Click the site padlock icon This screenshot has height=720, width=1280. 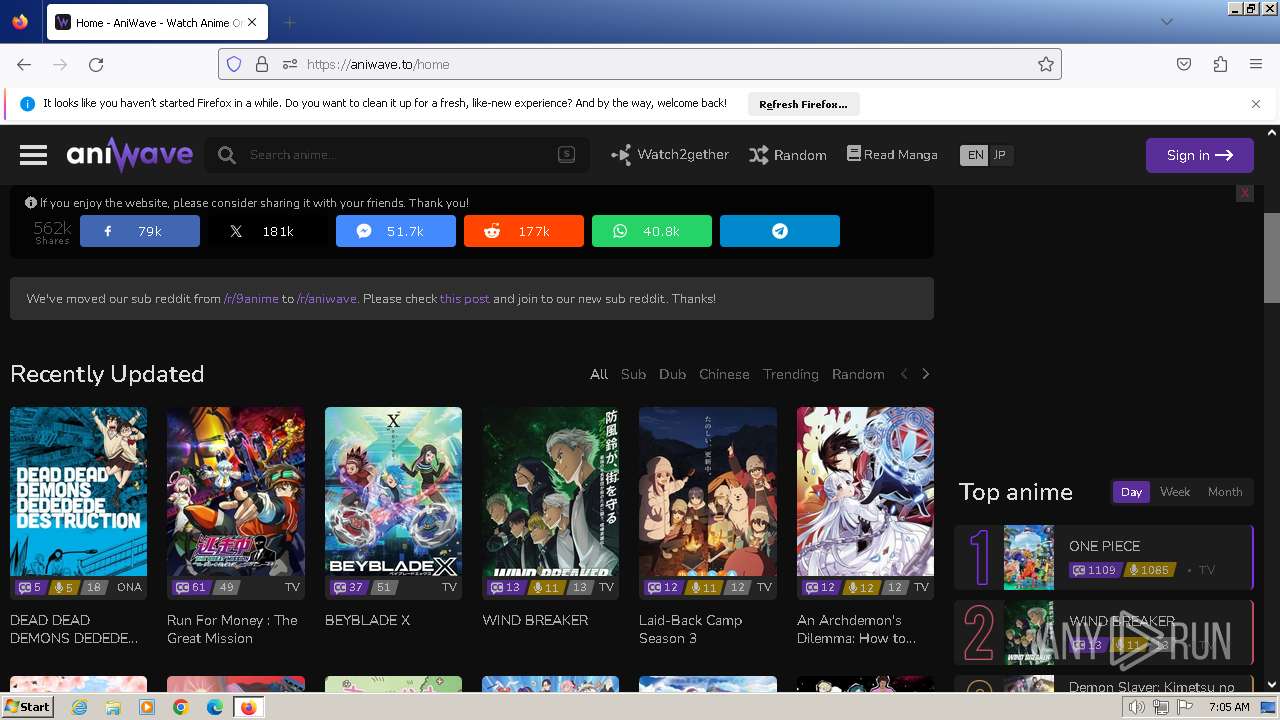(x=262, y=64)
